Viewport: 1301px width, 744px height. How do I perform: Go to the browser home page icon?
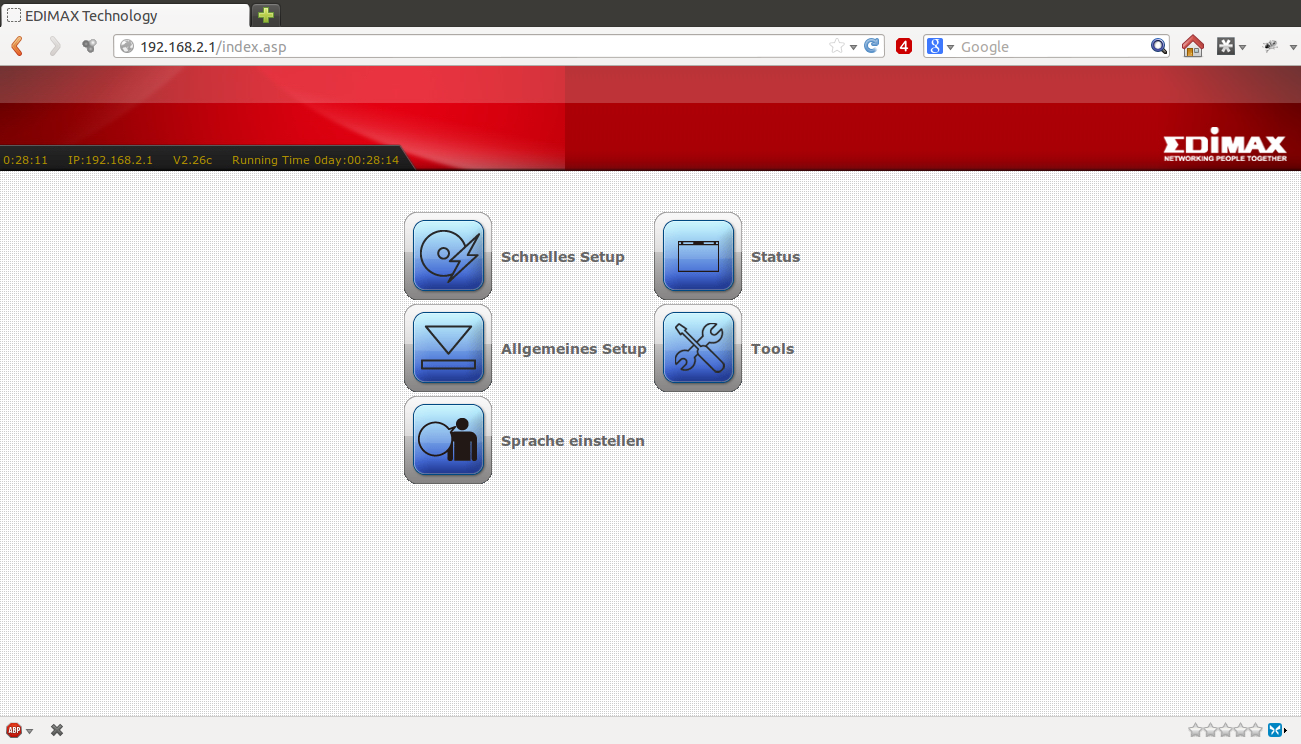pos(1192,46)
